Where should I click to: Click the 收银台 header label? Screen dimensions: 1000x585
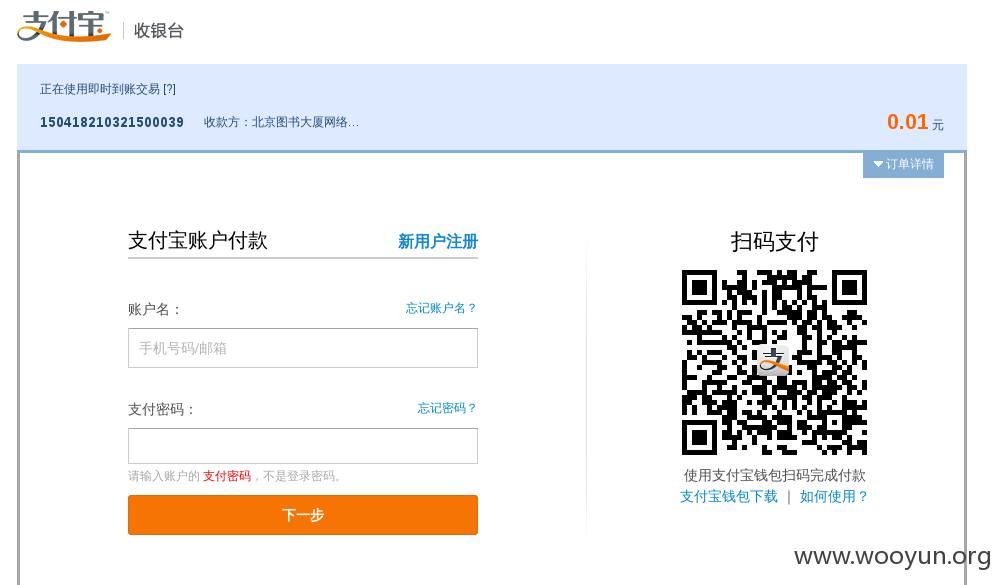[159, 31]
